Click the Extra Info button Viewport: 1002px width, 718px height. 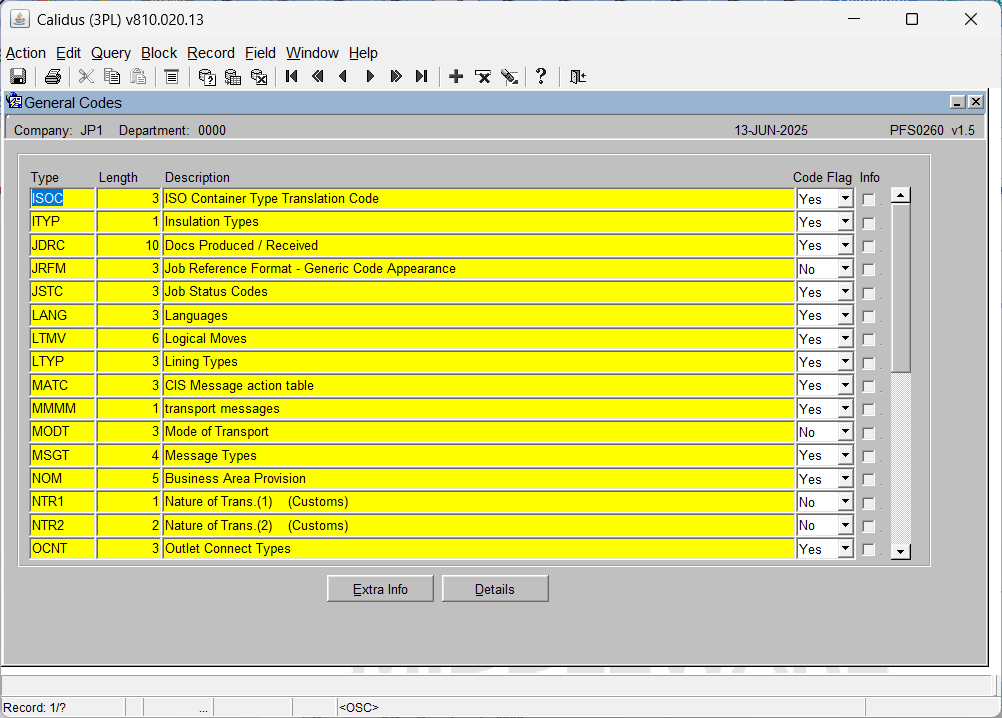click(380, 589)
